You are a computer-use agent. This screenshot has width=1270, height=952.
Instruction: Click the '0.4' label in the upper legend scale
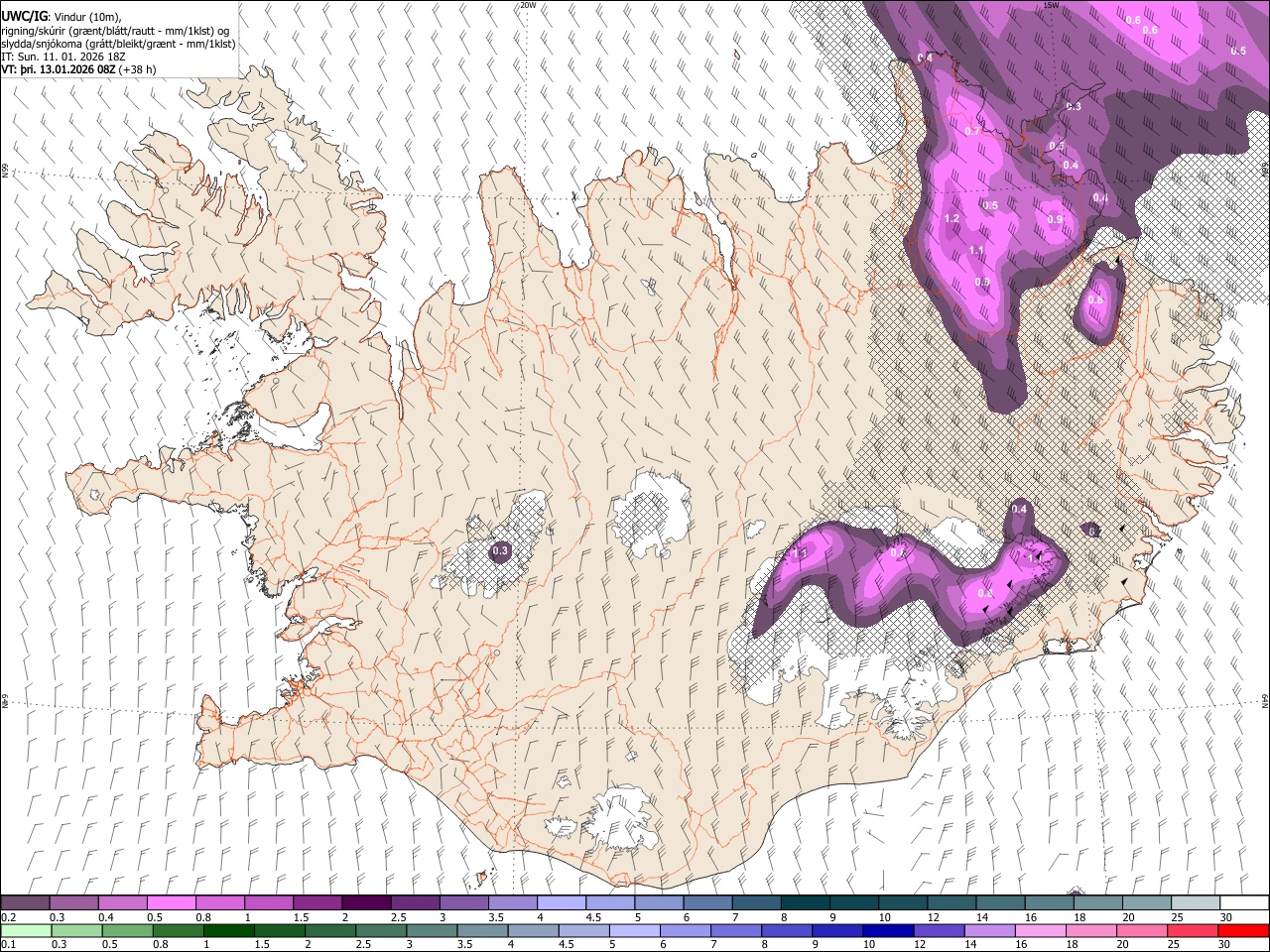[x=106, y=917]
